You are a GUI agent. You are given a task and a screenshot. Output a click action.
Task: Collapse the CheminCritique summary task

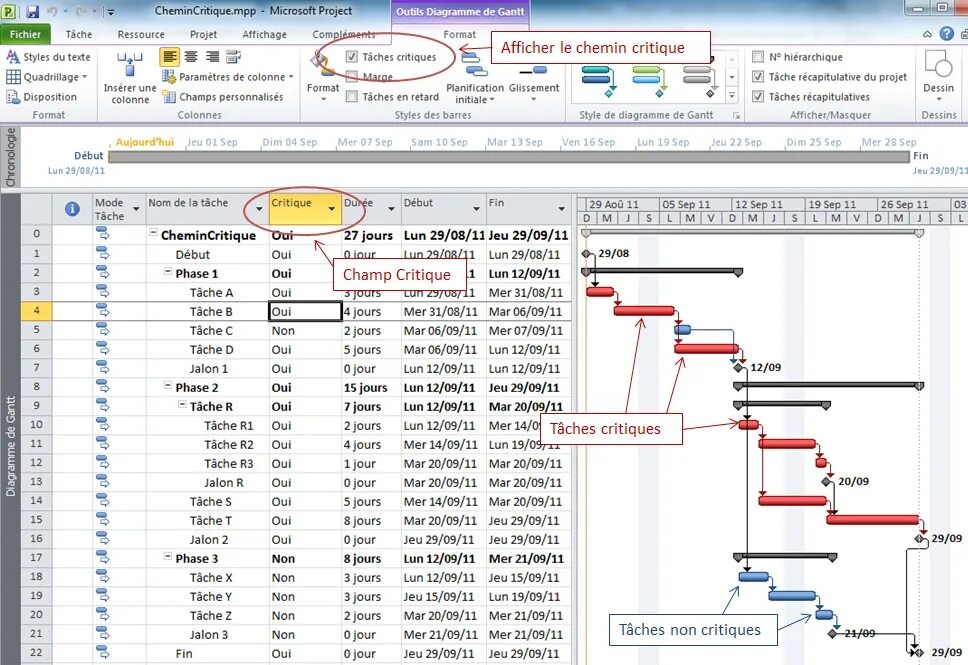point(153,232)
